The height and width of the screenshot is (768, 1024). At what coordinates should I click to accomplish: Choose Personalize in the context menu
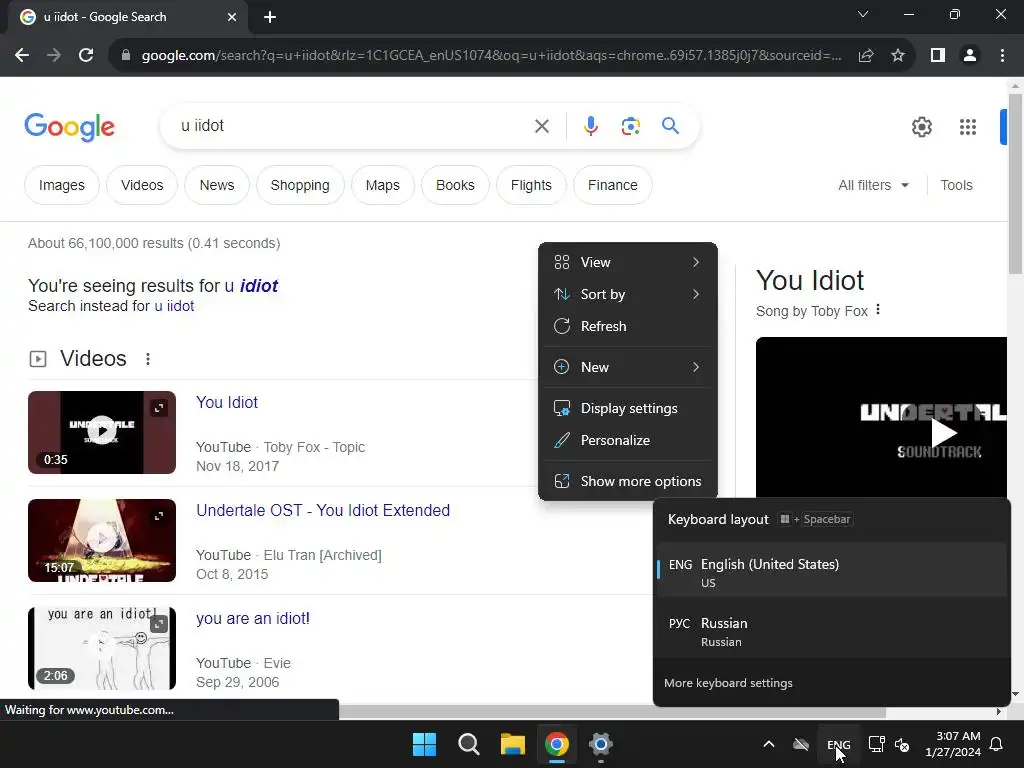628,440
